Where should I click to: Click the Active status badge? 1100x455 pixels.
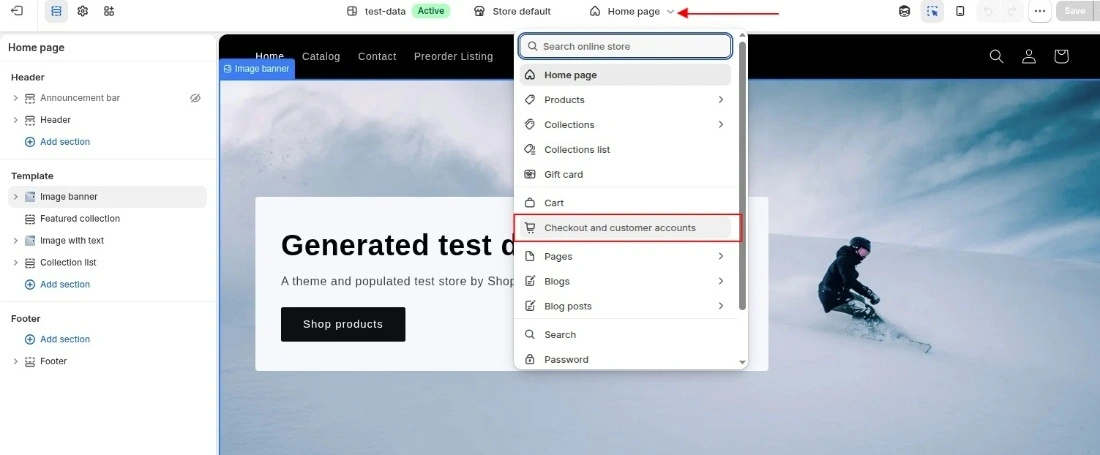[x=431, y=11]
